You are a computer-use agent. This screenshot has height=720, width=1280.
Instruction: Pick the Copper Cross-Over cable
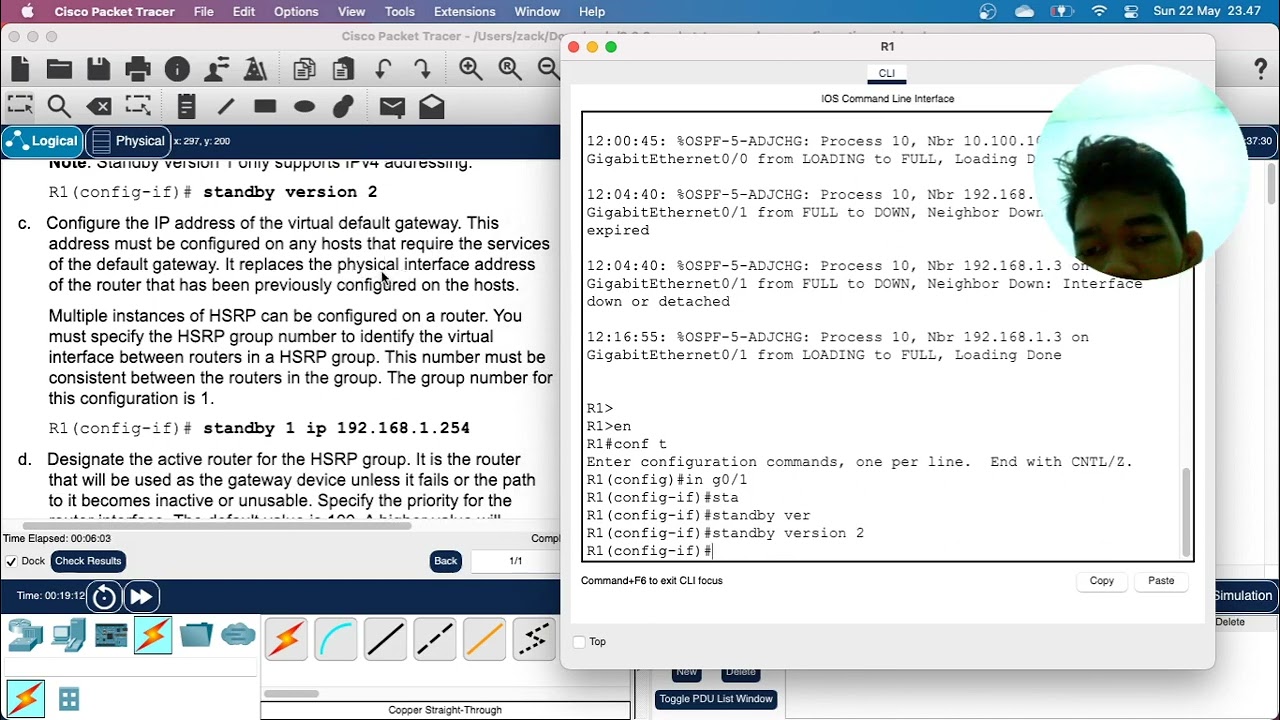point(435,640)
